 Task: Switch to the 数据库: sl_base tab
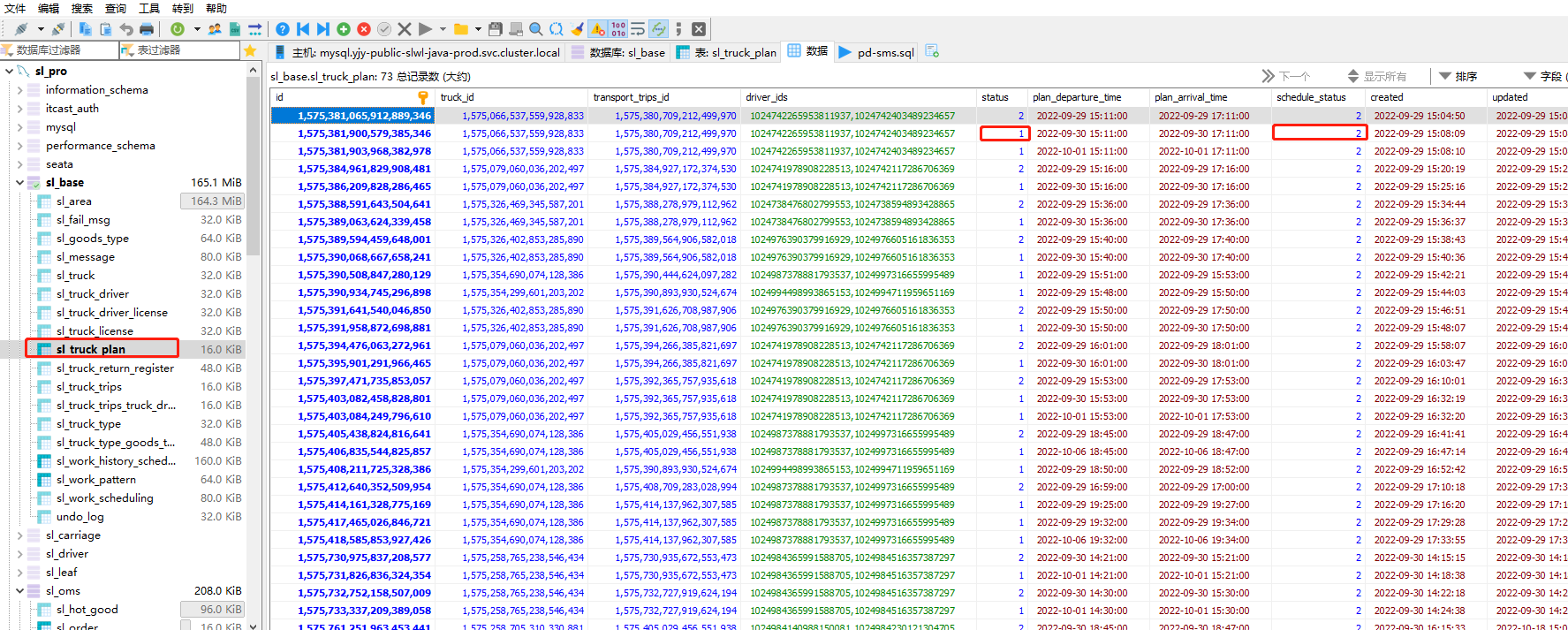click(x=618, y=52)
